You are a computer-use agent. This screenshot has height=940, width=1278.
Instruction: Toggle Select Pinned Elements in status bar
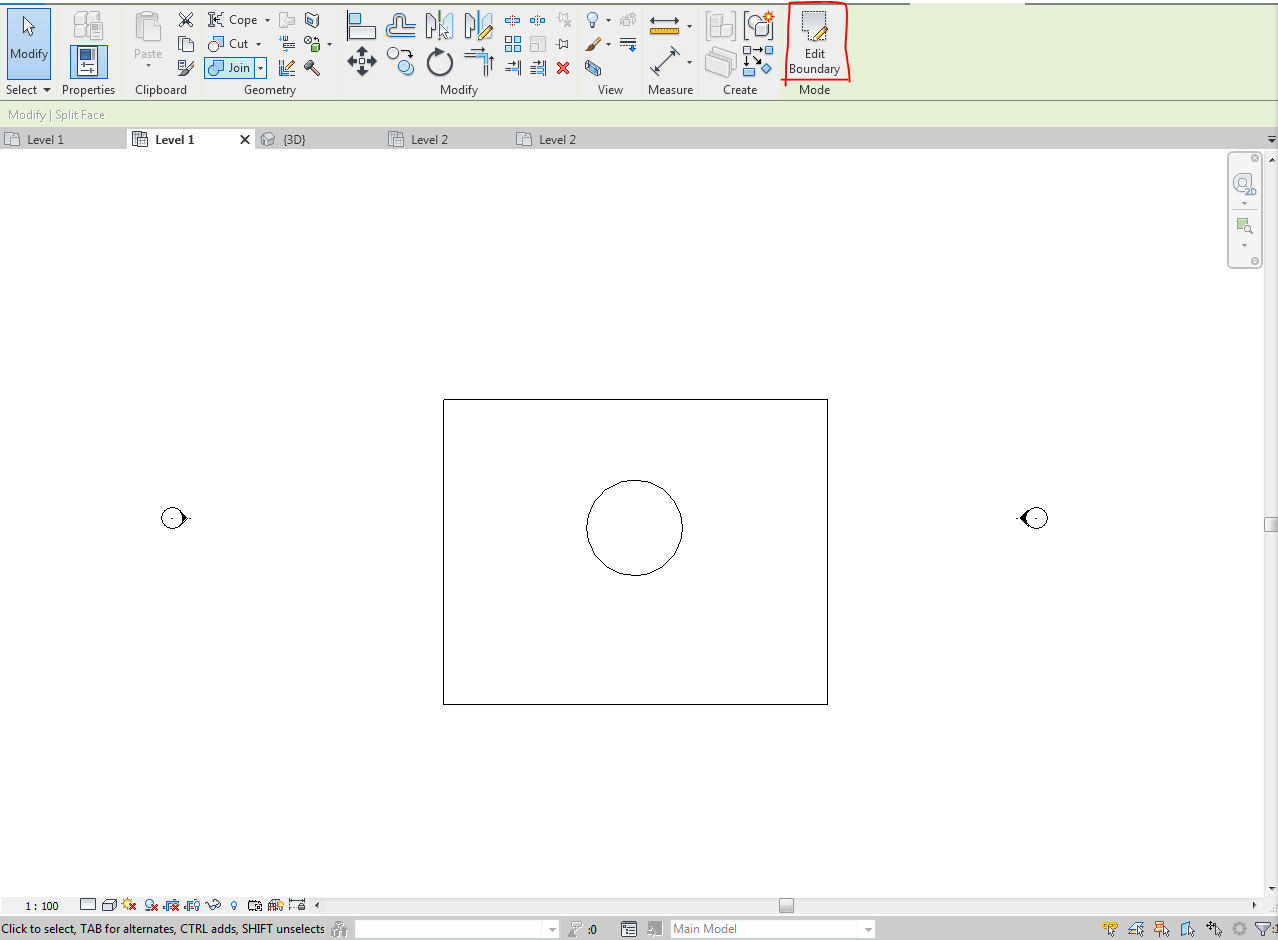[x=1162, y=929]
